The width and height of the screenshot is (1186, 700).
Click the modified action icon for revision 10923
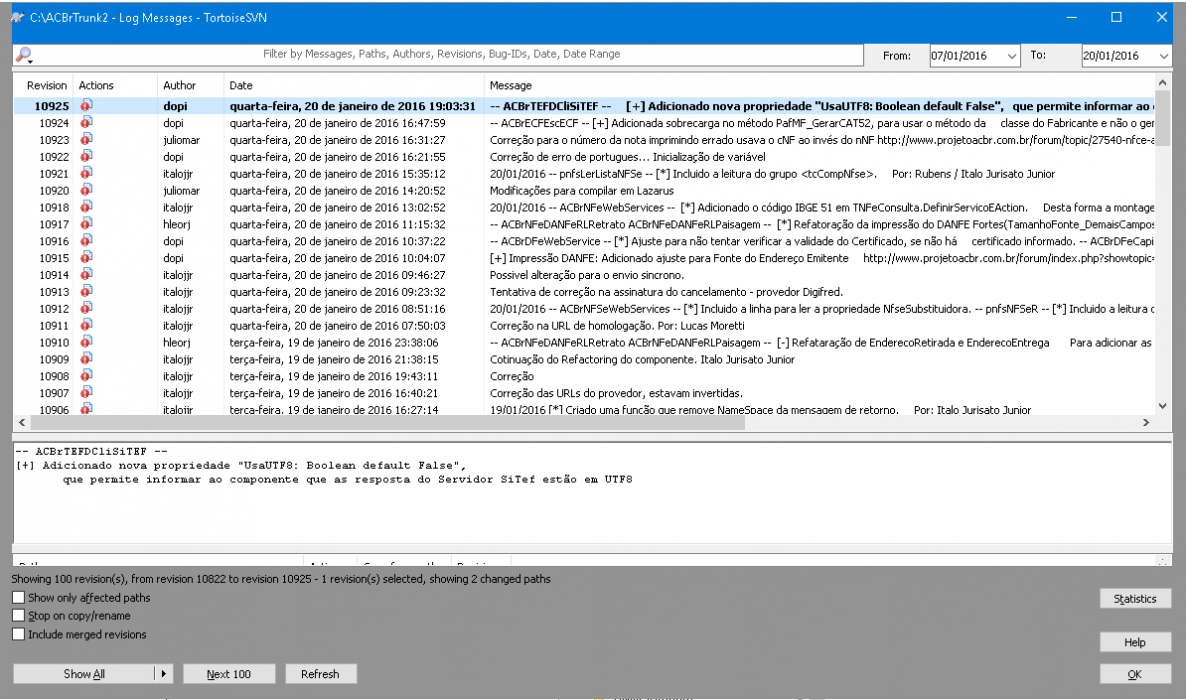point(86,139)
